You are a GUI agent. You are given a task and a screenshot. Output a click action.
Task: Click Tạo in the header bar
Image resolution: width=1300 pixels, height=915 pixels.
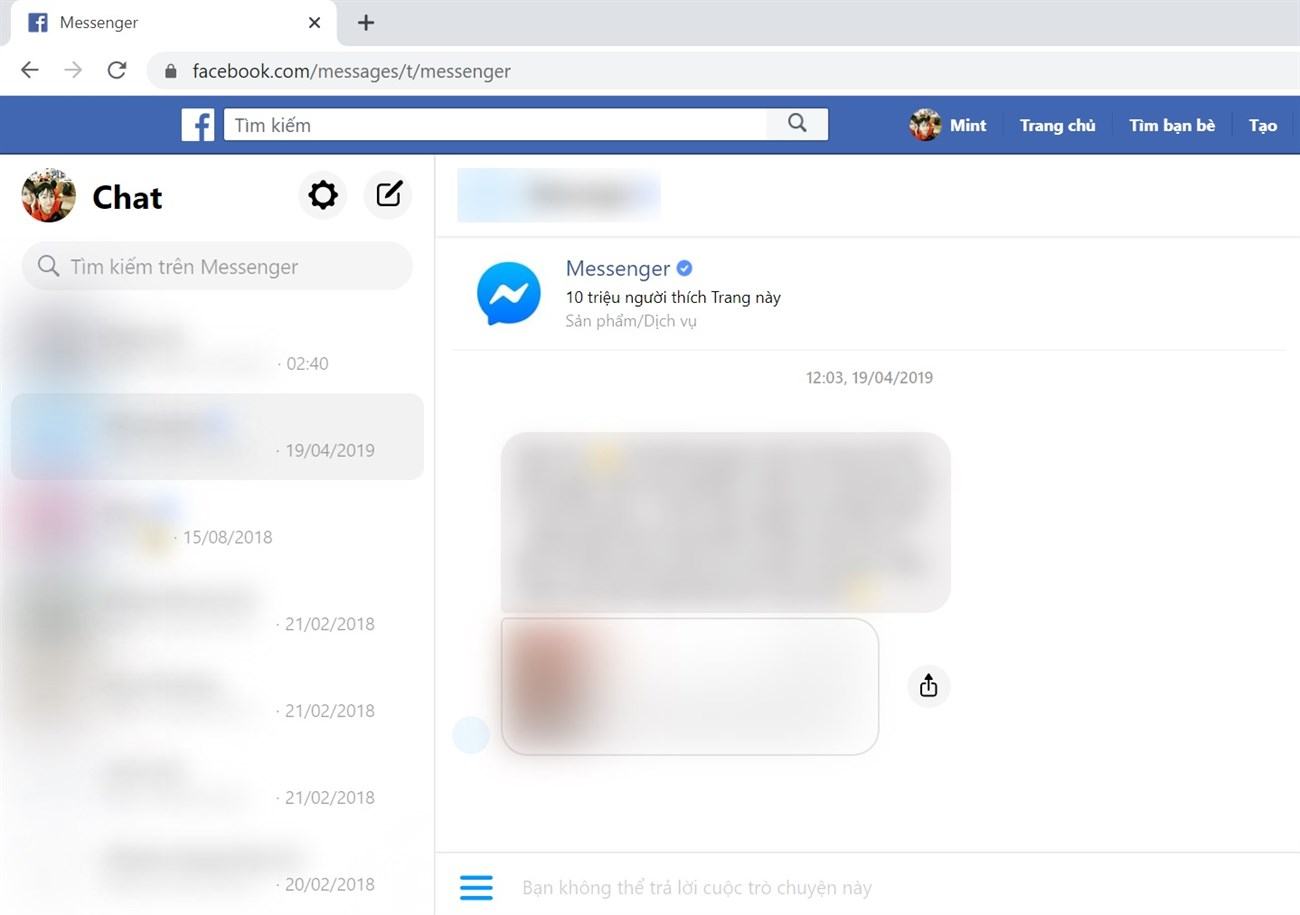click(x=1263, y=125)
